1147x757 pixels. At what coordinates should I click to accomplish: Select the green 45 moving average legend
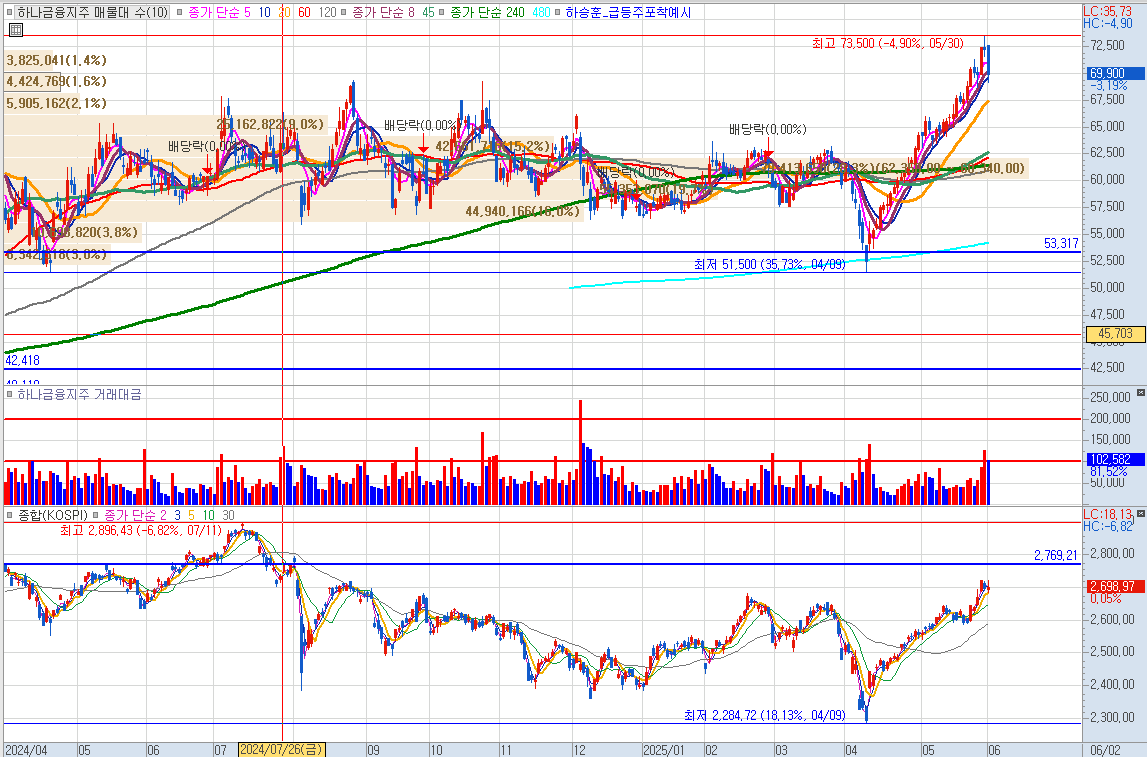click(428, 12)
